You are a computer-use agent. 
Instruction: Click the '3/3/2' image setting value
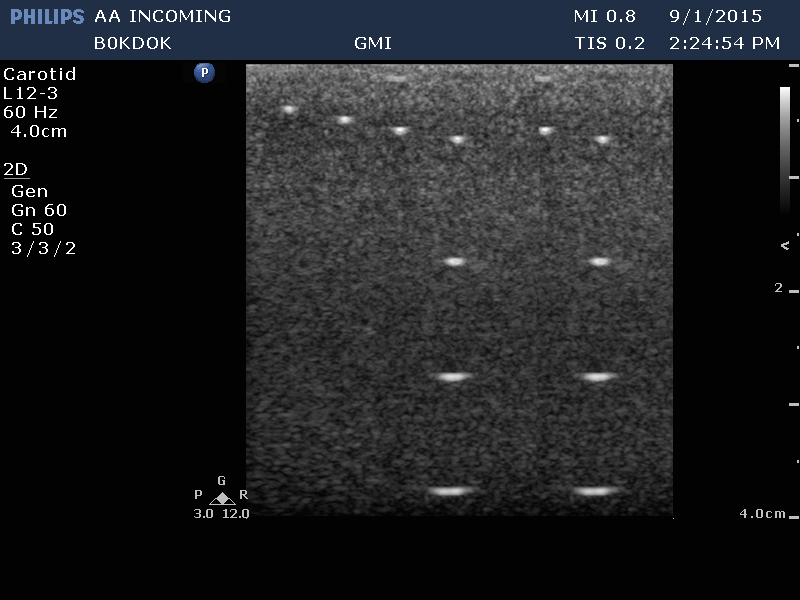click(43, 248)
